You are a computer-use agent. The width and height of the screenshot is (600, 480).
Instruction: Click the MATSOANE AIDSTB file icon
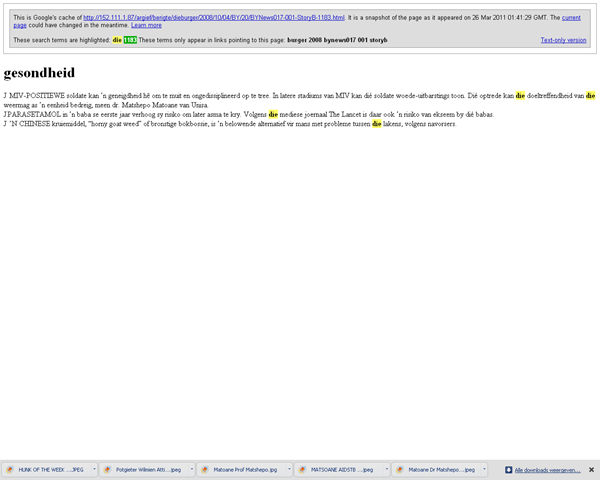[302, 470]
